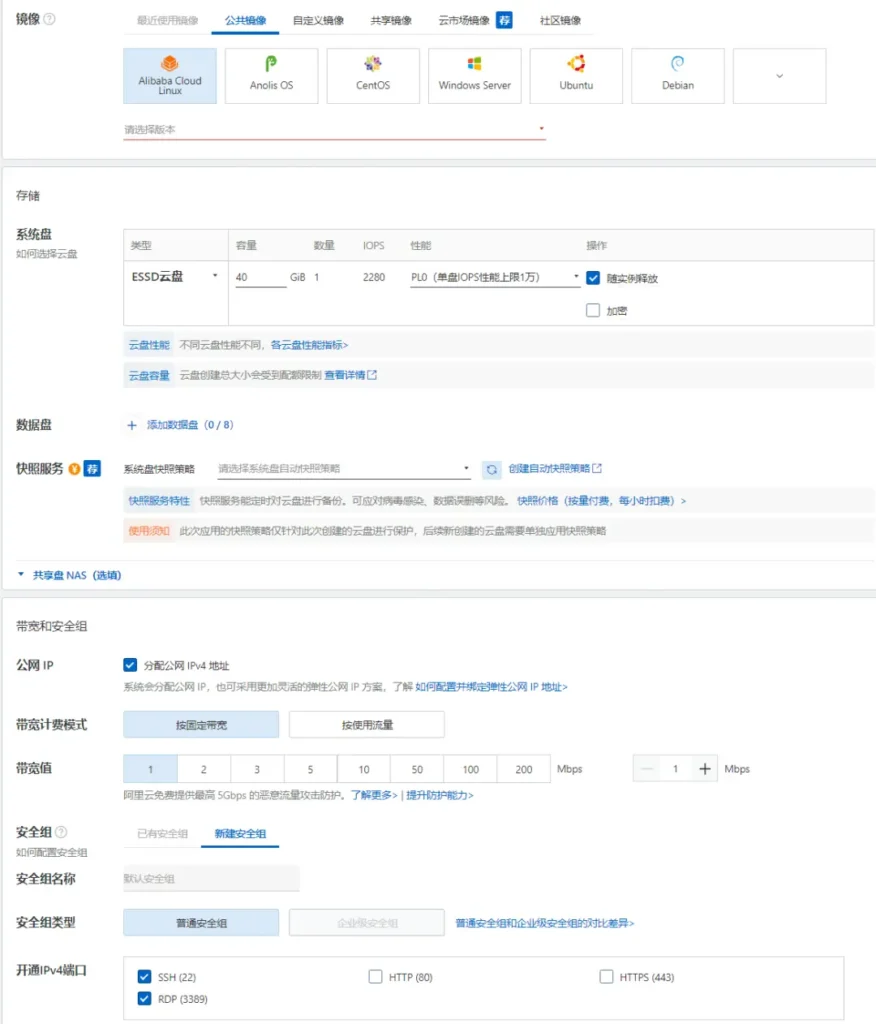Screen dimensions: 876x1024
Task: Select the Windows Server image
Action: 474,76
